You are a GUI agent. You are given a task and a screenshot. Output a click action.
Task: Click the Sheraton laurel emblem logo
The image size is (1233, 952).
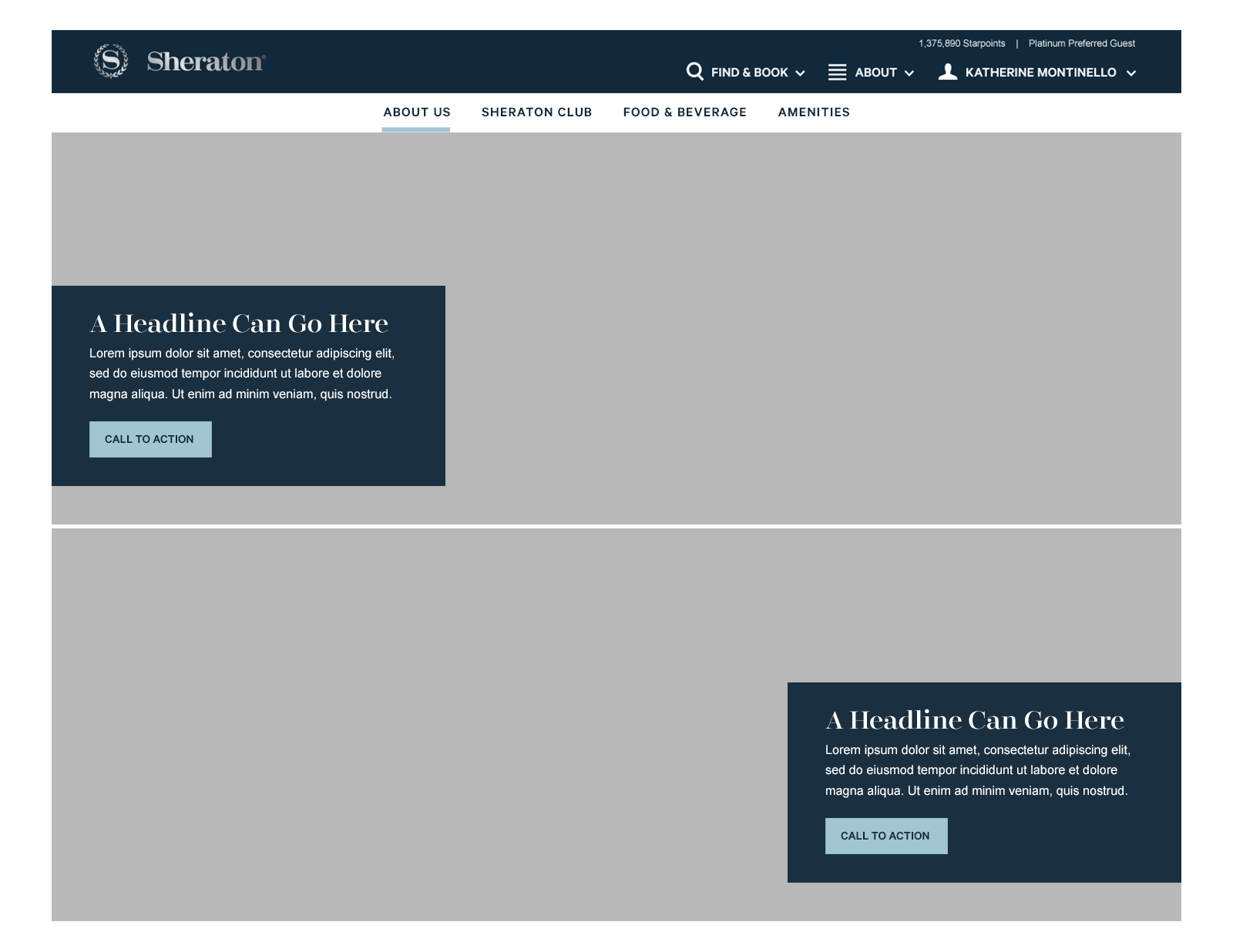tap(111, 61)
